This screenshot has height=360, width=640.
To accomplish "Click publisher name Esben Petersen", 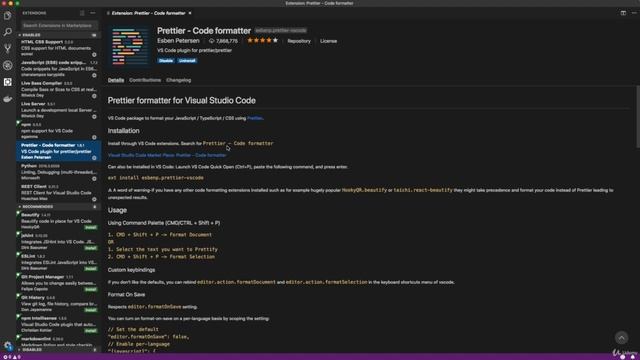I will pyautogui.click(x=178, y=41).
